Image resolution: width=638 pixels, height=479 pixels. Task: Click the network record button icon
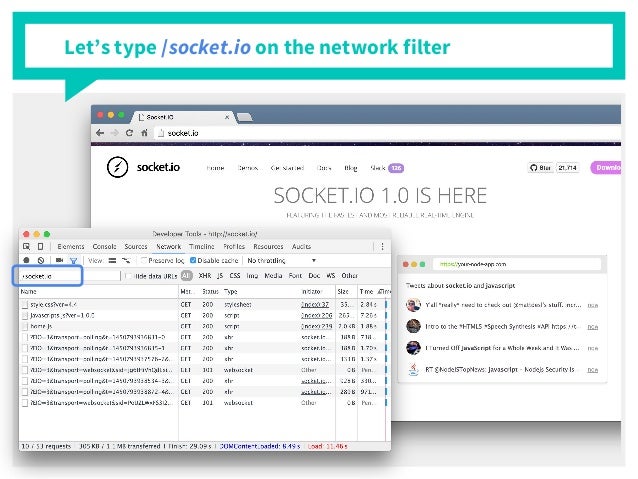coord(26,260)
